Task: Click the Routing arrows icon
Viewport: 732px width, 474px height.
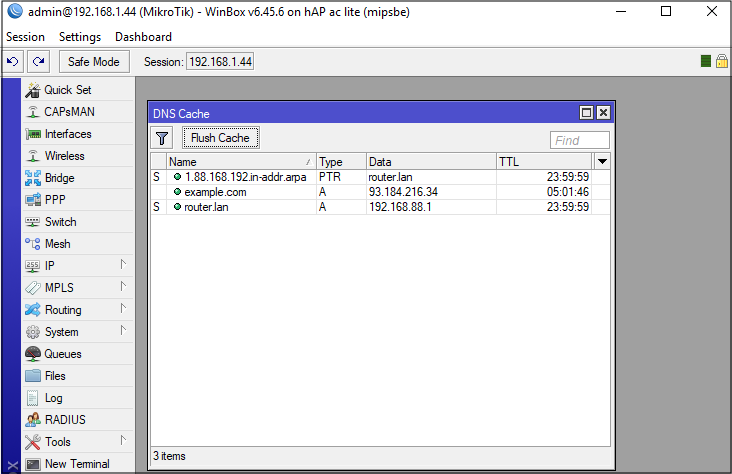Action: [33, 310]
